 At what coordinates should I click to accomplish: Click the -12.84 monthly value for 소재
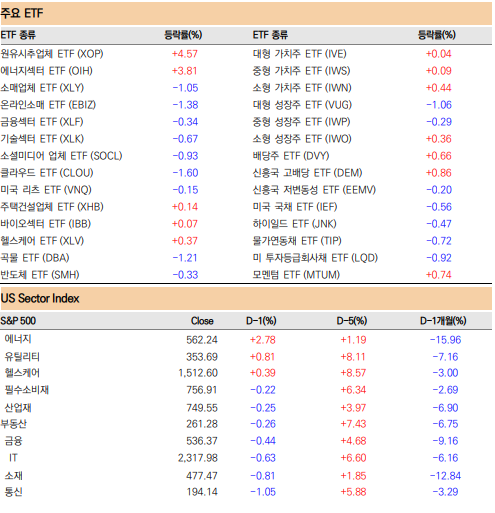(x=445, y=476)
